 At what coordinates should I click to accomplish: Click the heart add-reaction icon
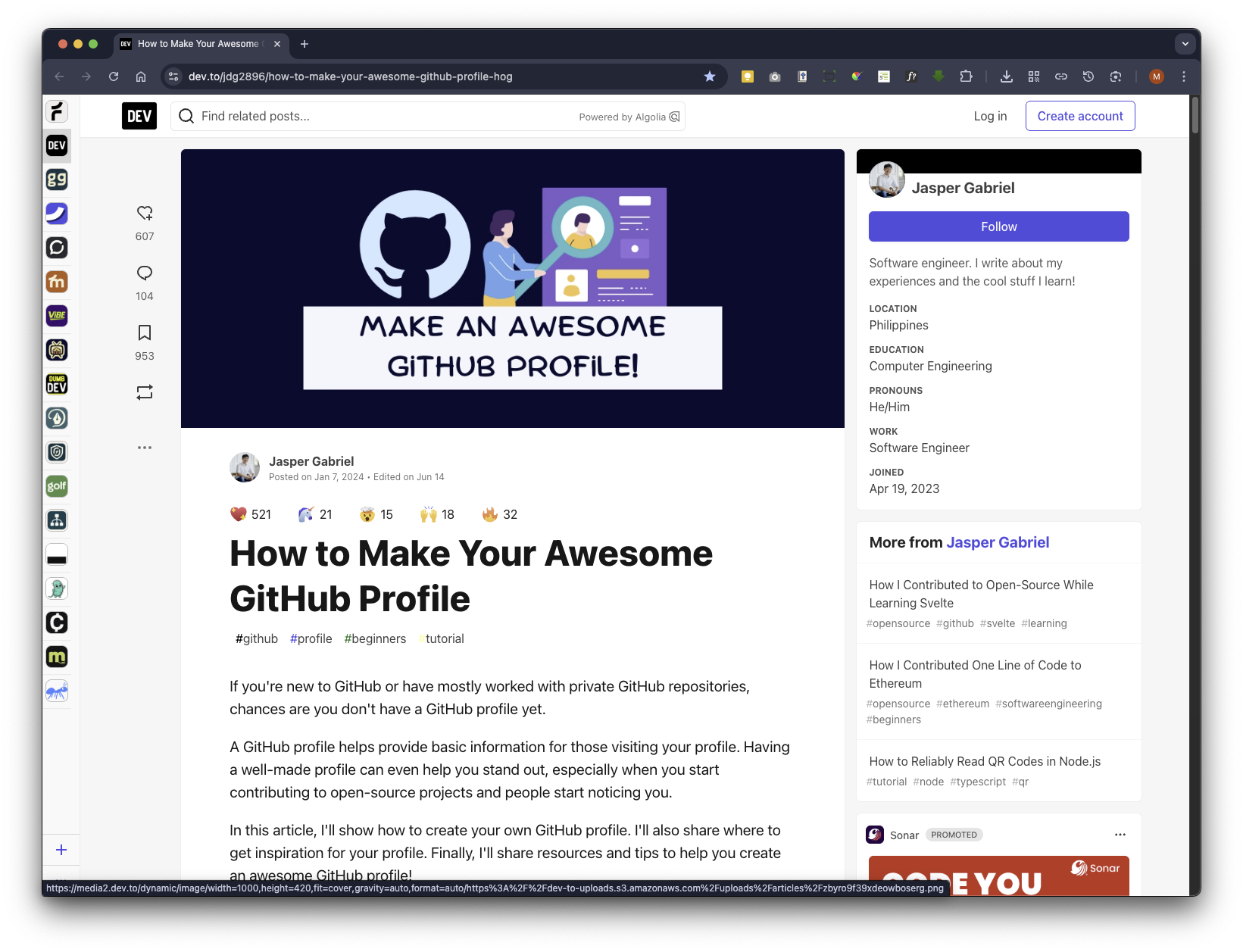145,214
